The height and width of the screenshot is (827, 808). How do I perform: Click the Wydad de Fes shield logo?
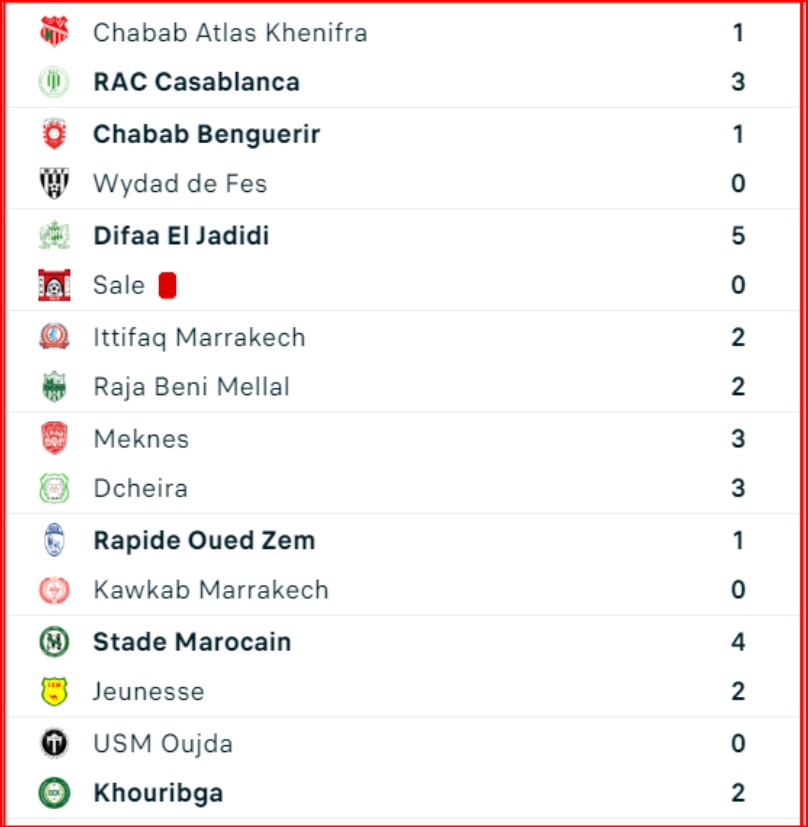click(54, 183)
